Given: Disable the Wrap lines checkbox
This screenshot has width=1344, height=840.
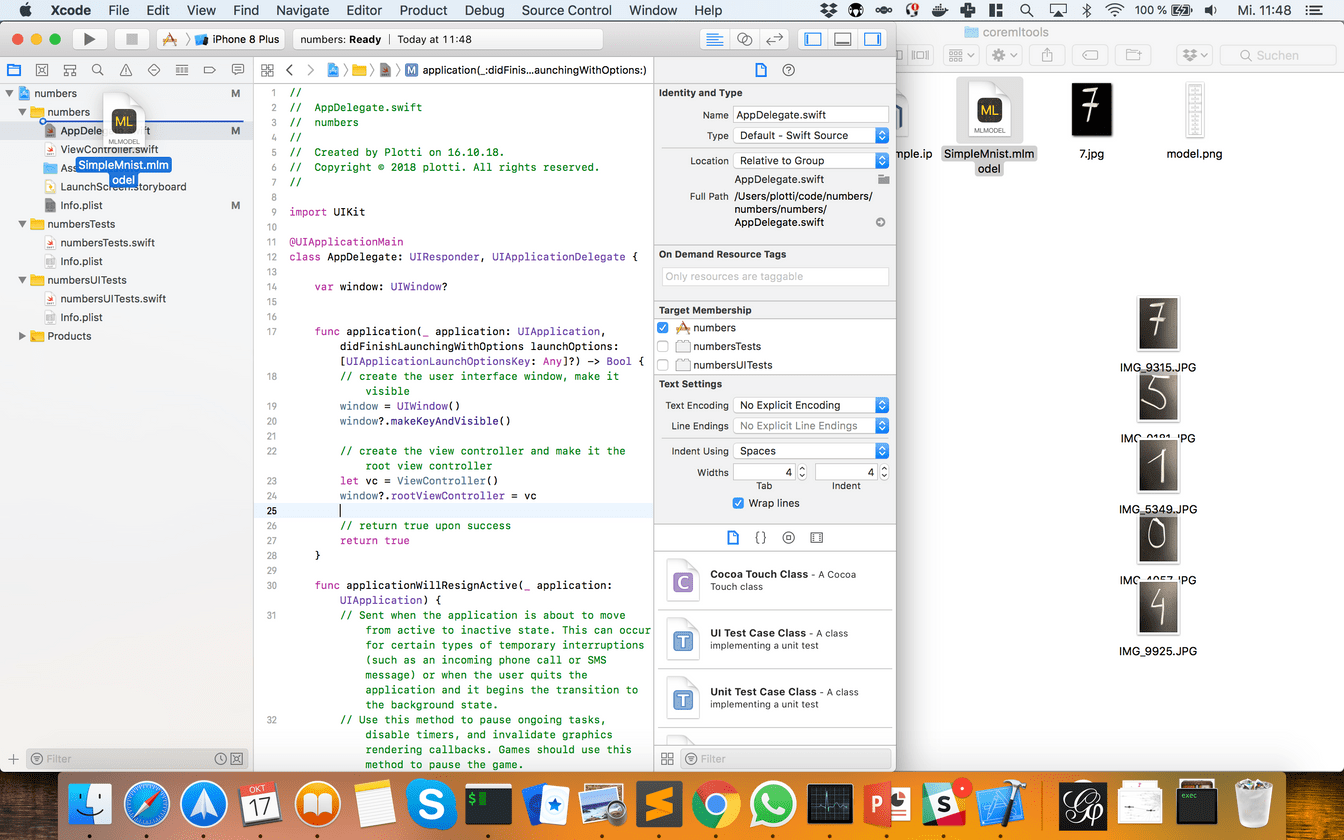Looking at the screenshot, I should click(x=738, y=503).
